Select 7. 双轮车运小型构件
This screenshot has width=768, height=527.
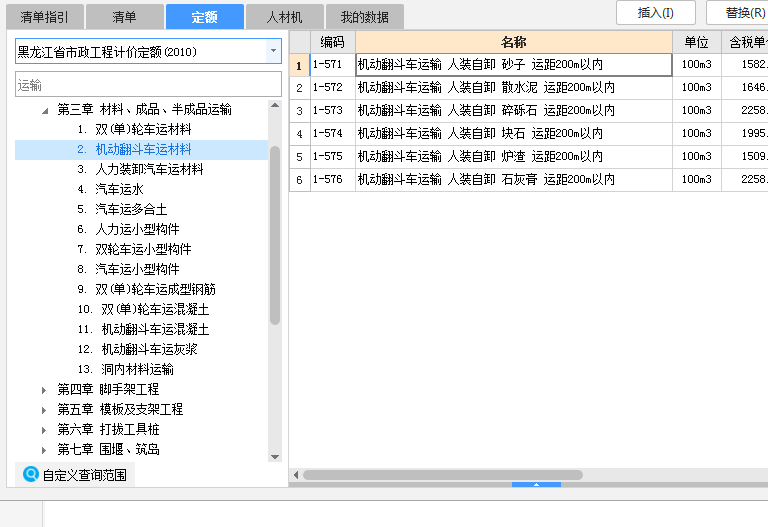pyautogui.click(x=134, y=249)
